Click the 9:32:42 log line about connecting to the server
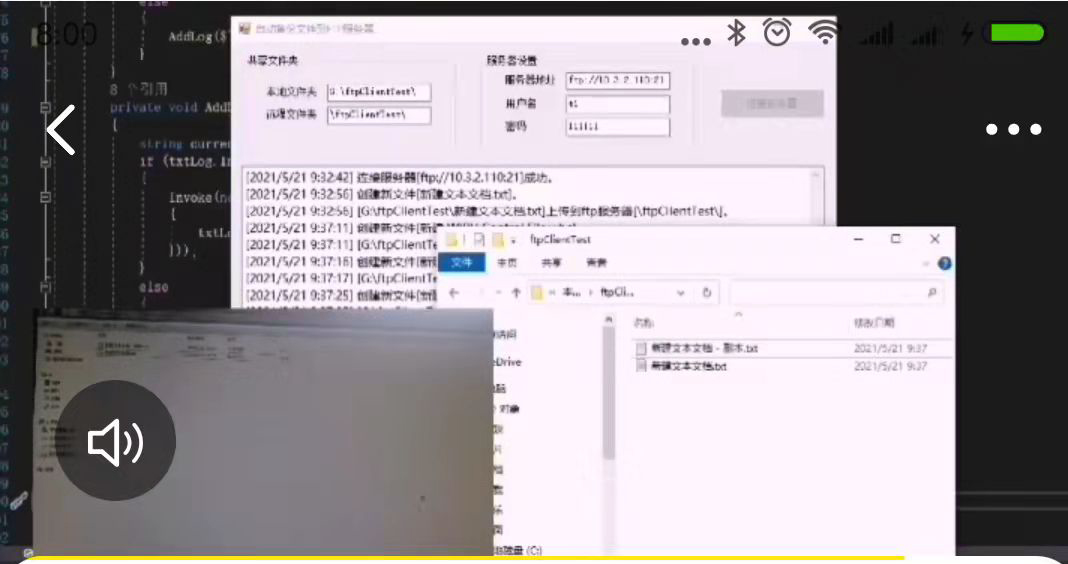This screenshot has width=1068, height=564. pyautogui.click(x=398, y=178)
